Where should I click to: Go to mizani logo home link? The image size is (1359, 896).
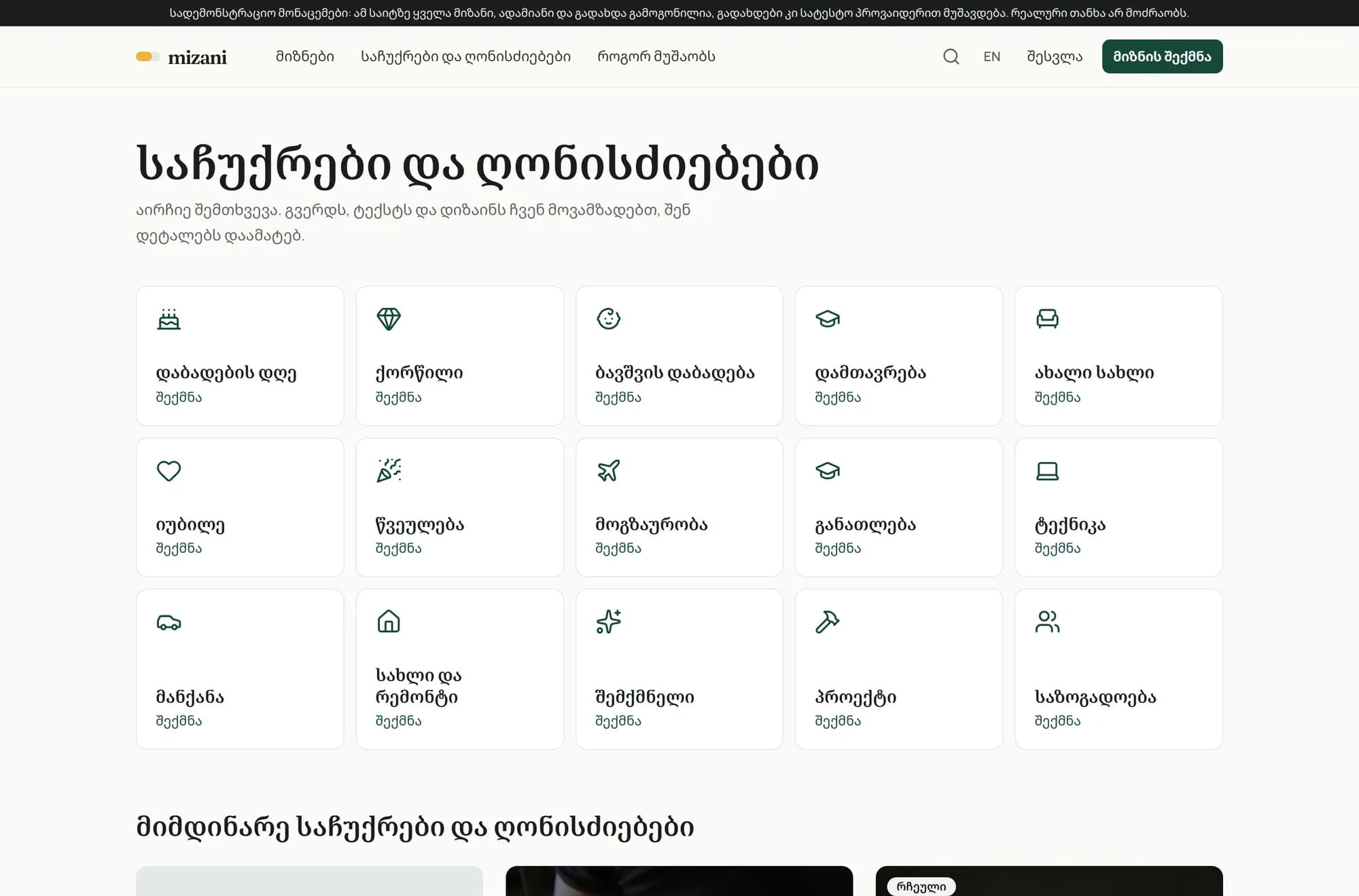click(181, 57)
